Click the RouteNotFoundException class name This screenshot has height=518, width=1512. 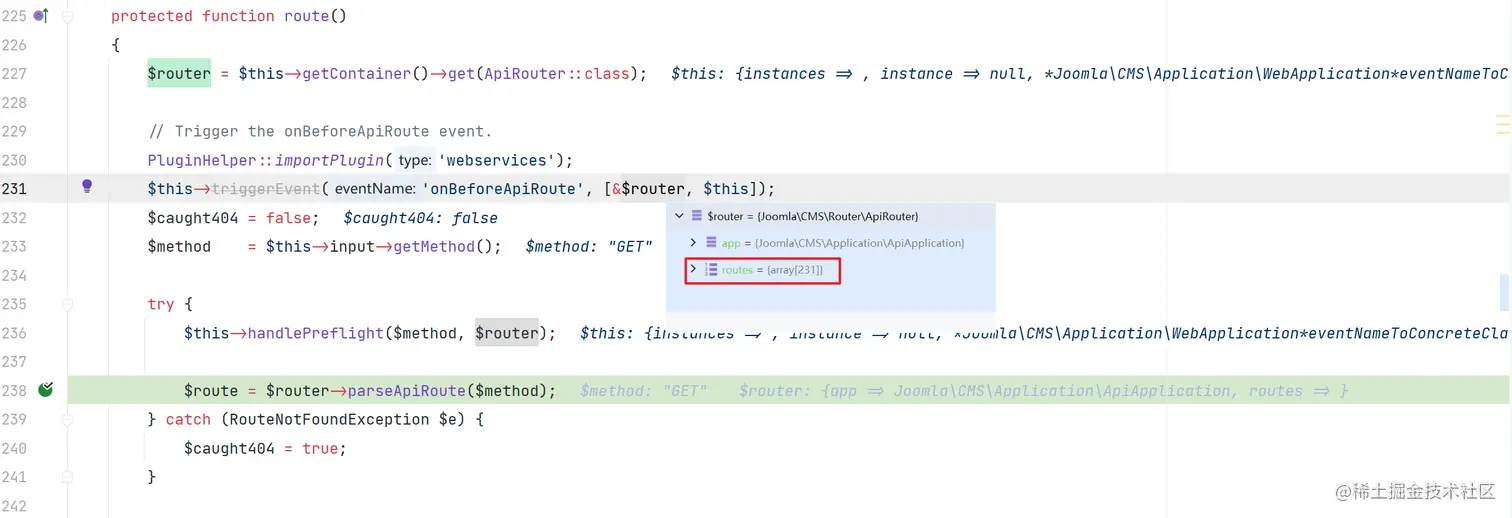329,420
